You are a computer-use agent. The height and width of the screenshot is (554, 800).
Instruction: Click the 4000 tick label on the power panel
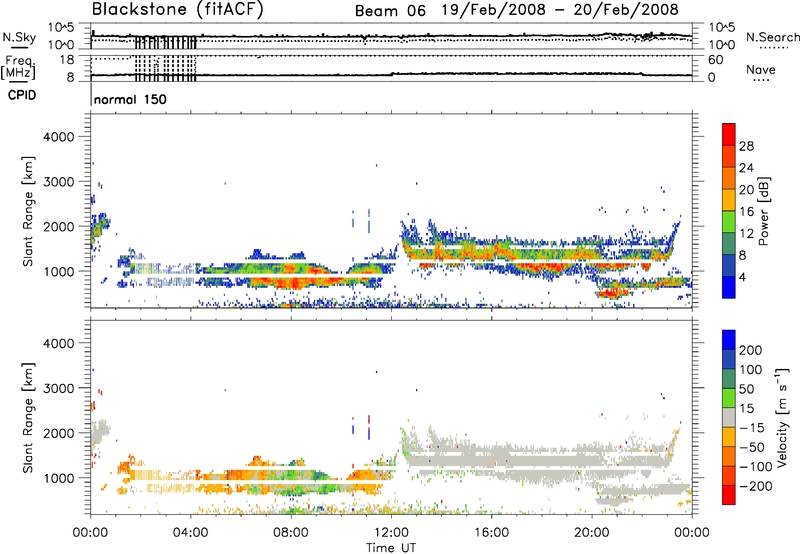coord(59,137)
